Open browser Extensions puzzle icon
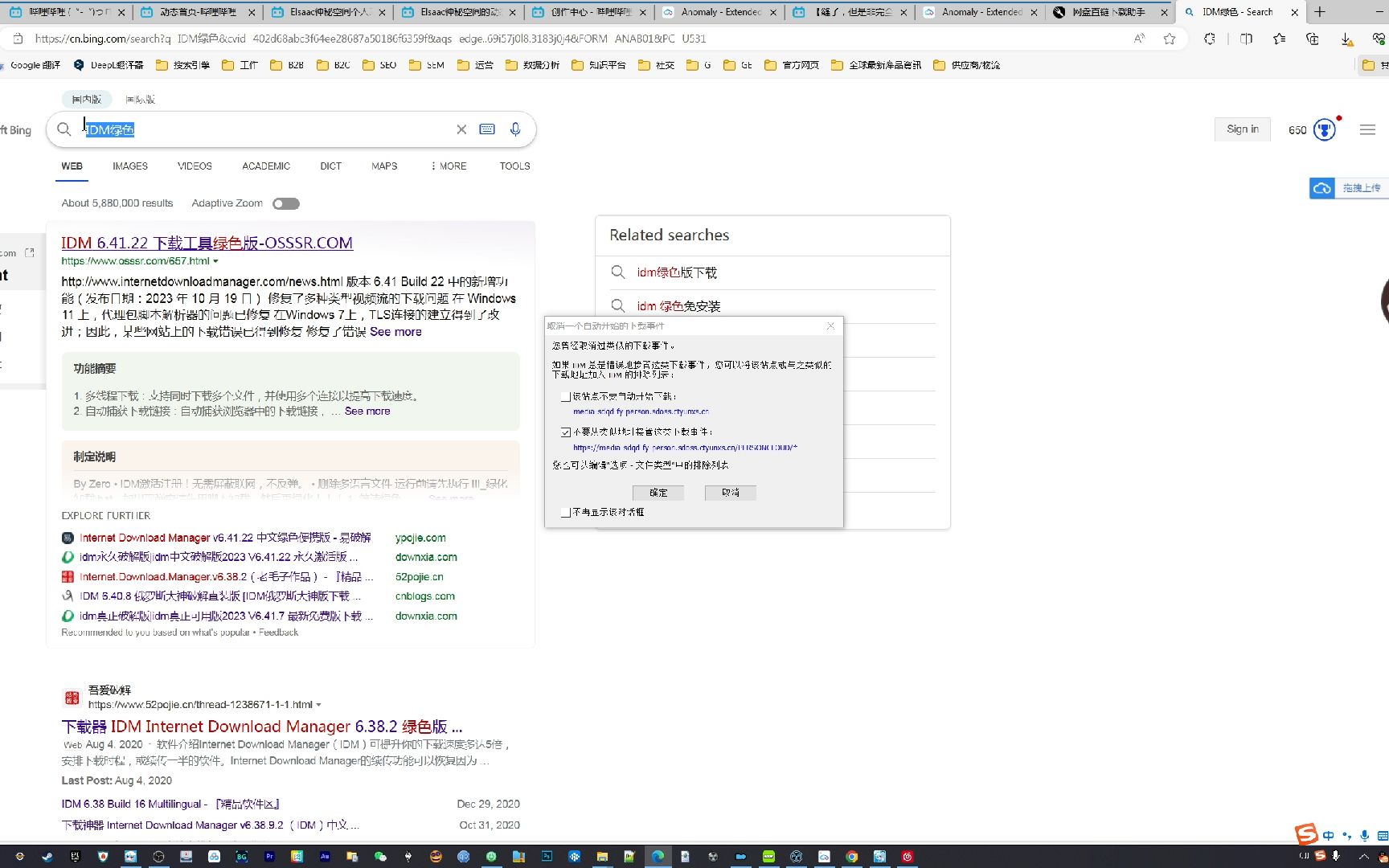Viewport: 1389px width, 868px height. tap(1210, 39)
